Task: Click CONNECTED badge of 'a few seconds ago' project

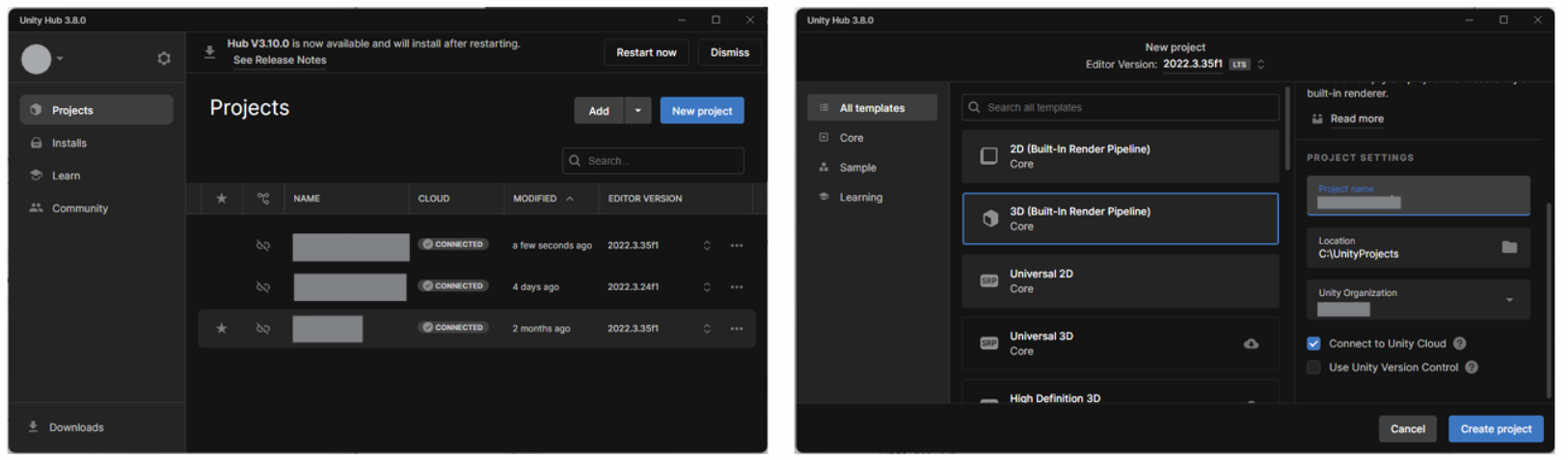Action: point(453,245)
